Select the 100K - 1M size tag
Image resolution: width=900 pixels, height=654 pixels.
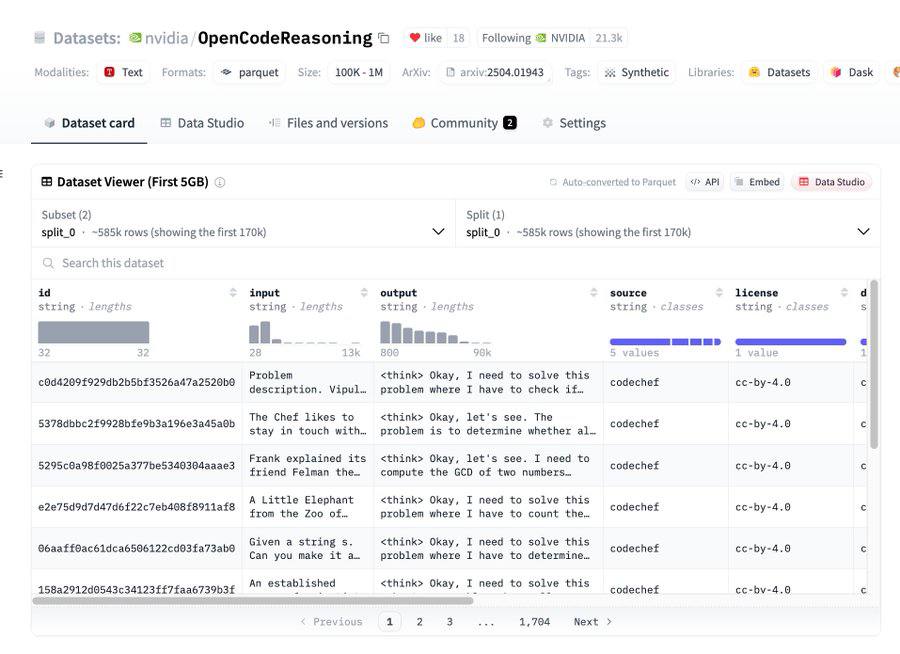pos(359,72)
